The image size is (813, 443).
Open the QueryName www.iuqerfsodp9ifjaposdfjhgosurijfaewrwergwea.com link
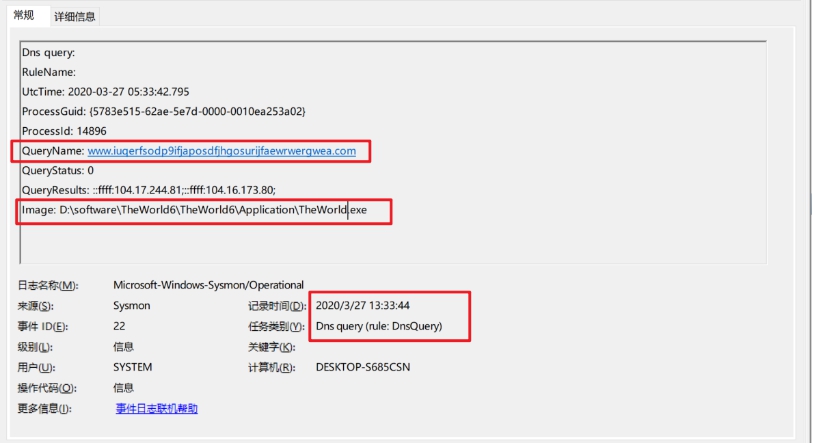coord(221,151)
